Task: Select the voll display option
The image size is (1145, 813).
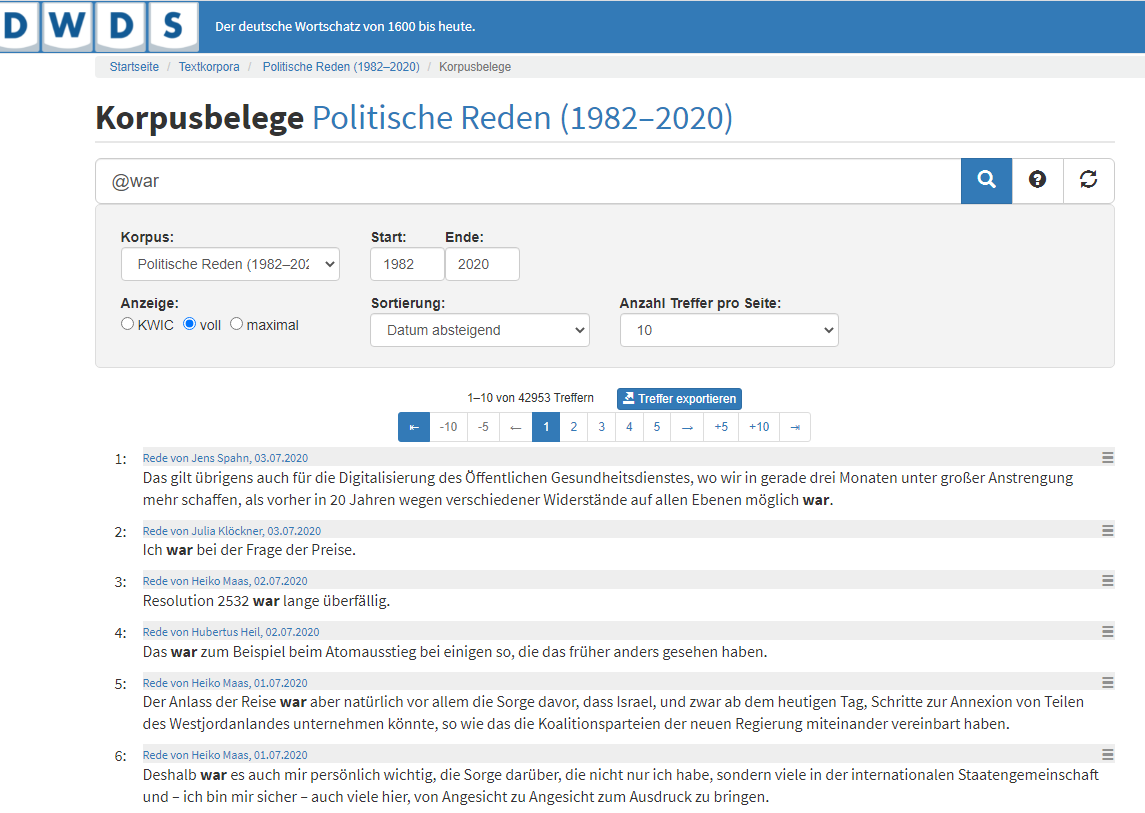Action: (x=190, y=324)
